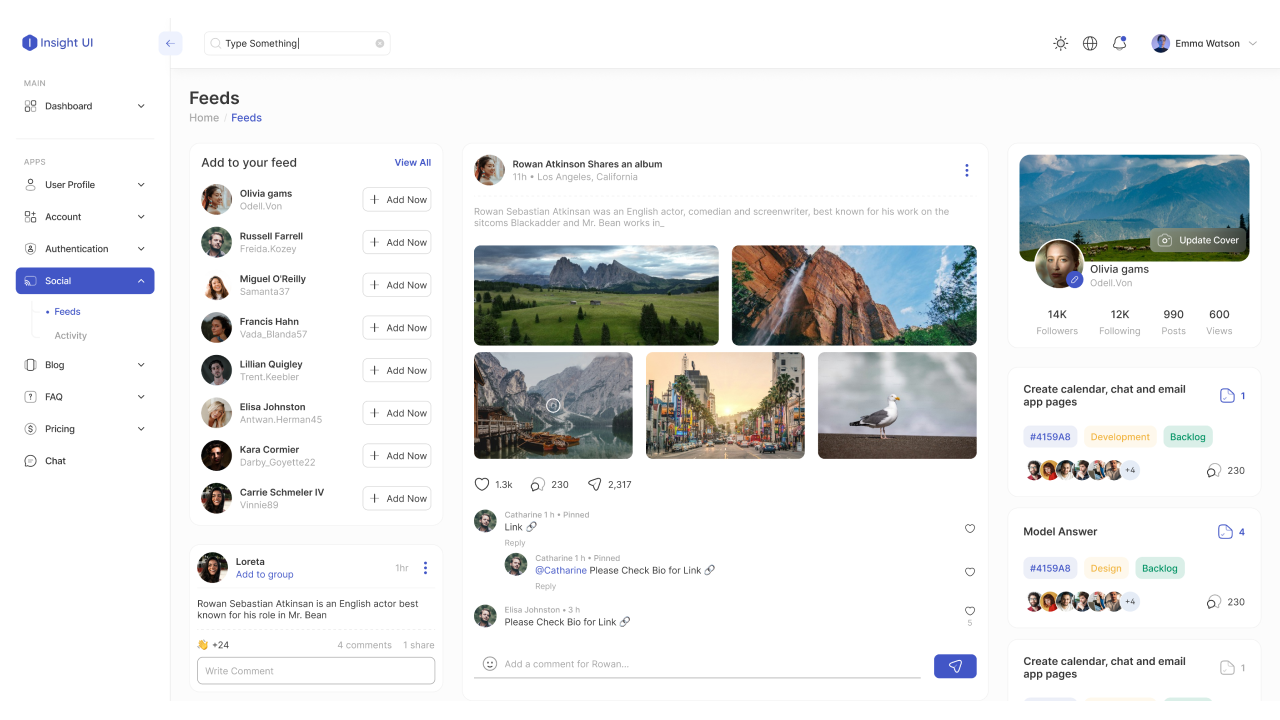
Task: Share Rowan's post using the send icon
Action: [593, 484]
